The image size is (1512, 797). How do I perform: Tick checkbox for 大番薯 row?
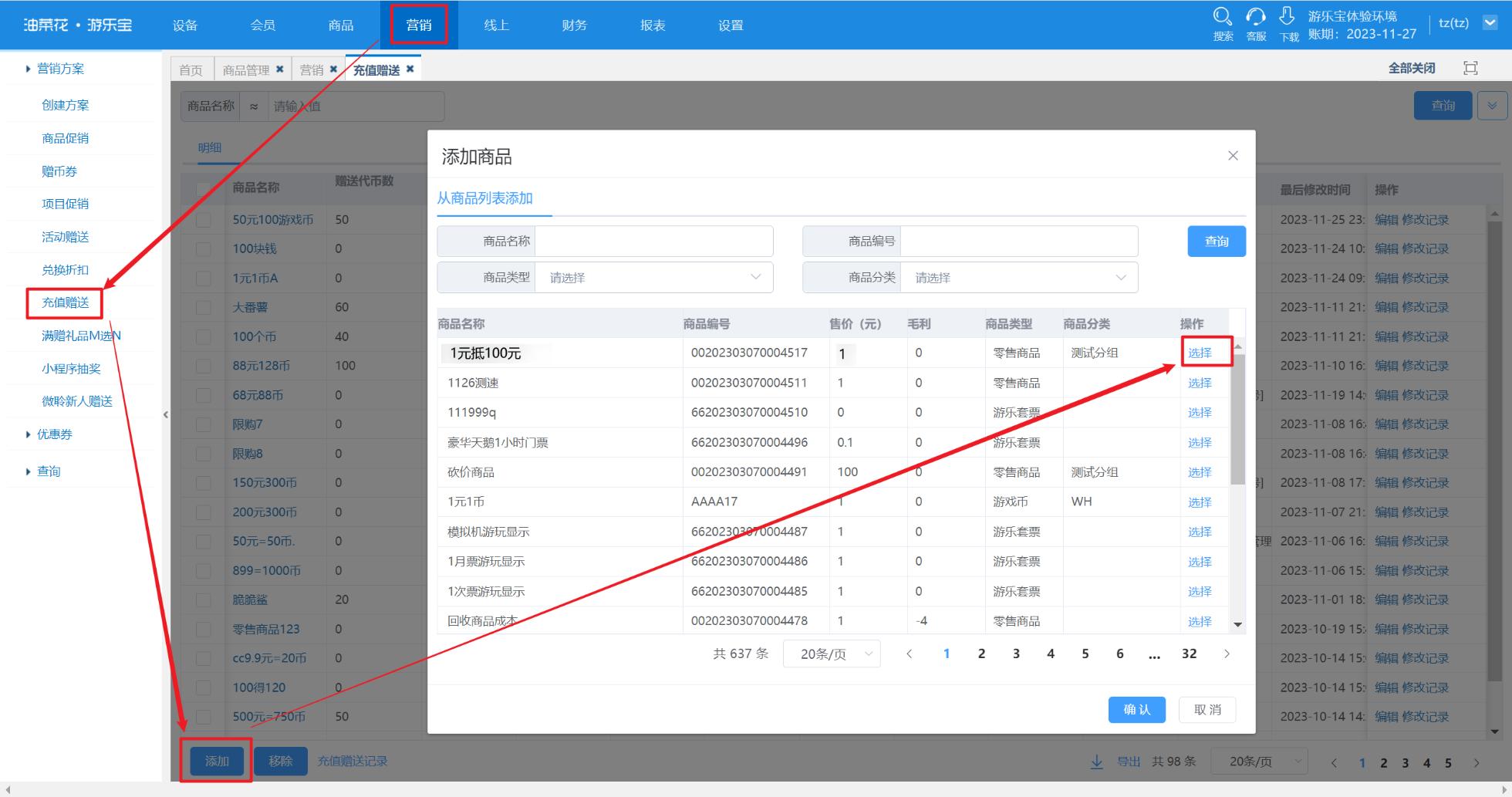[204, 308]
